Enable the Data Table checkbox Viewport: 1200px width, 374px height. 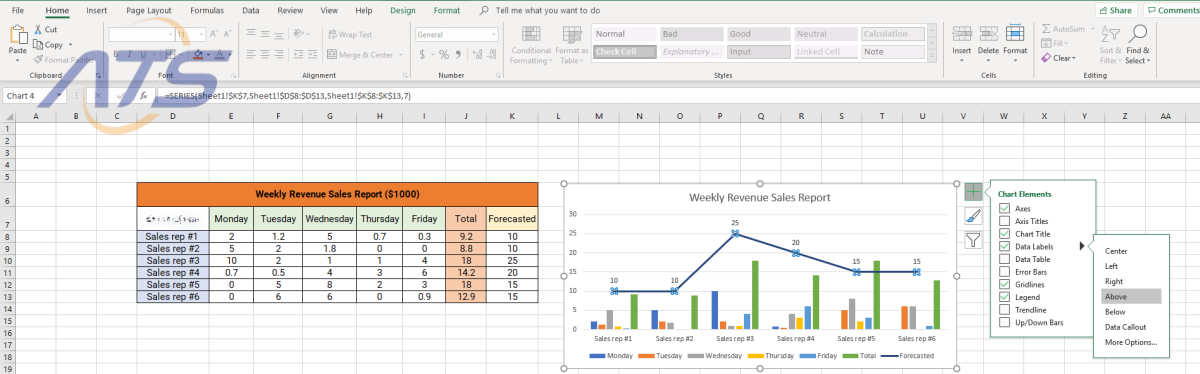1004,259
